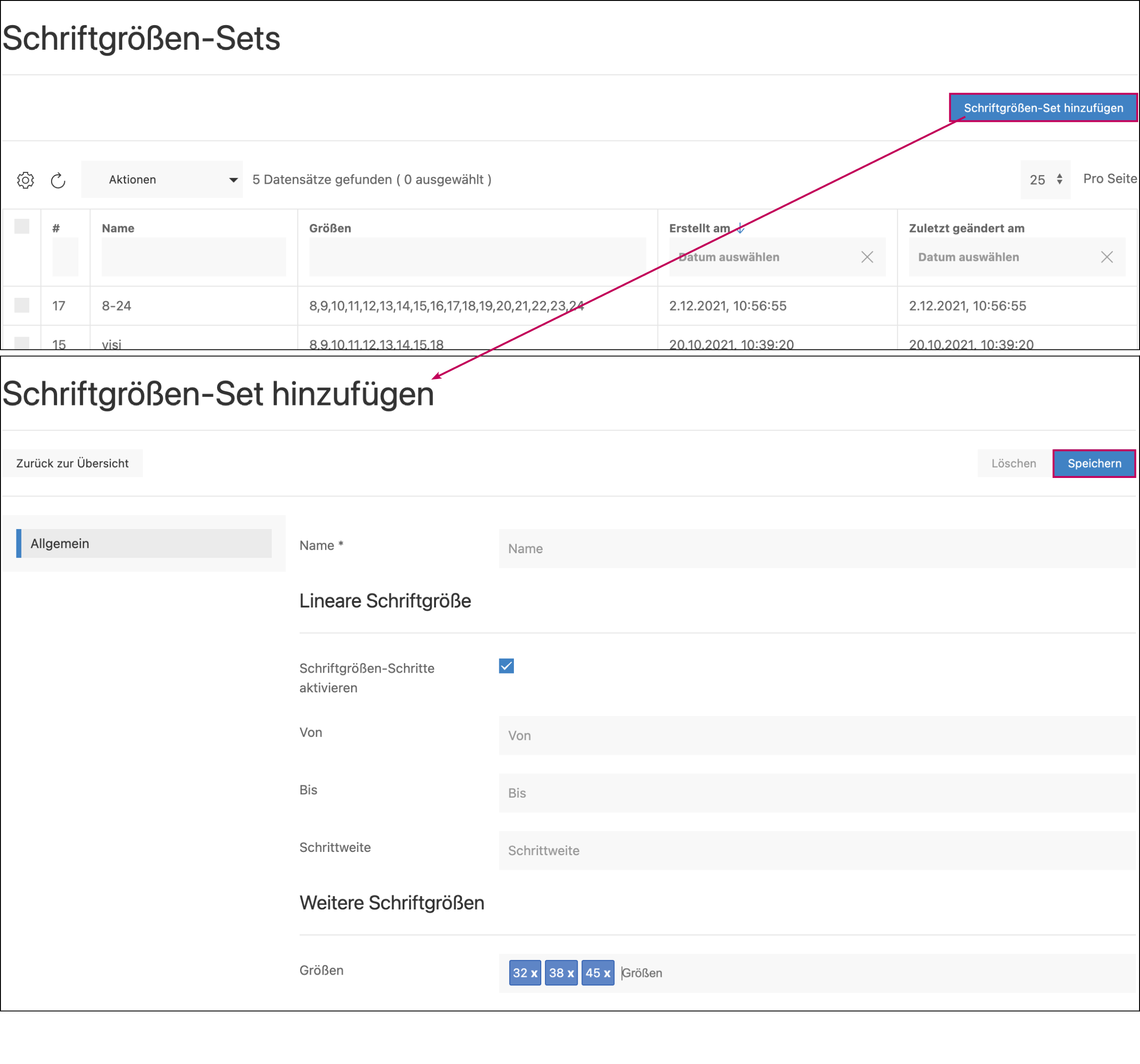The width and height of the screenshot is (1140, 1064).
Task: Open Erstellt am date picker field
Action: tap(763, 257)
